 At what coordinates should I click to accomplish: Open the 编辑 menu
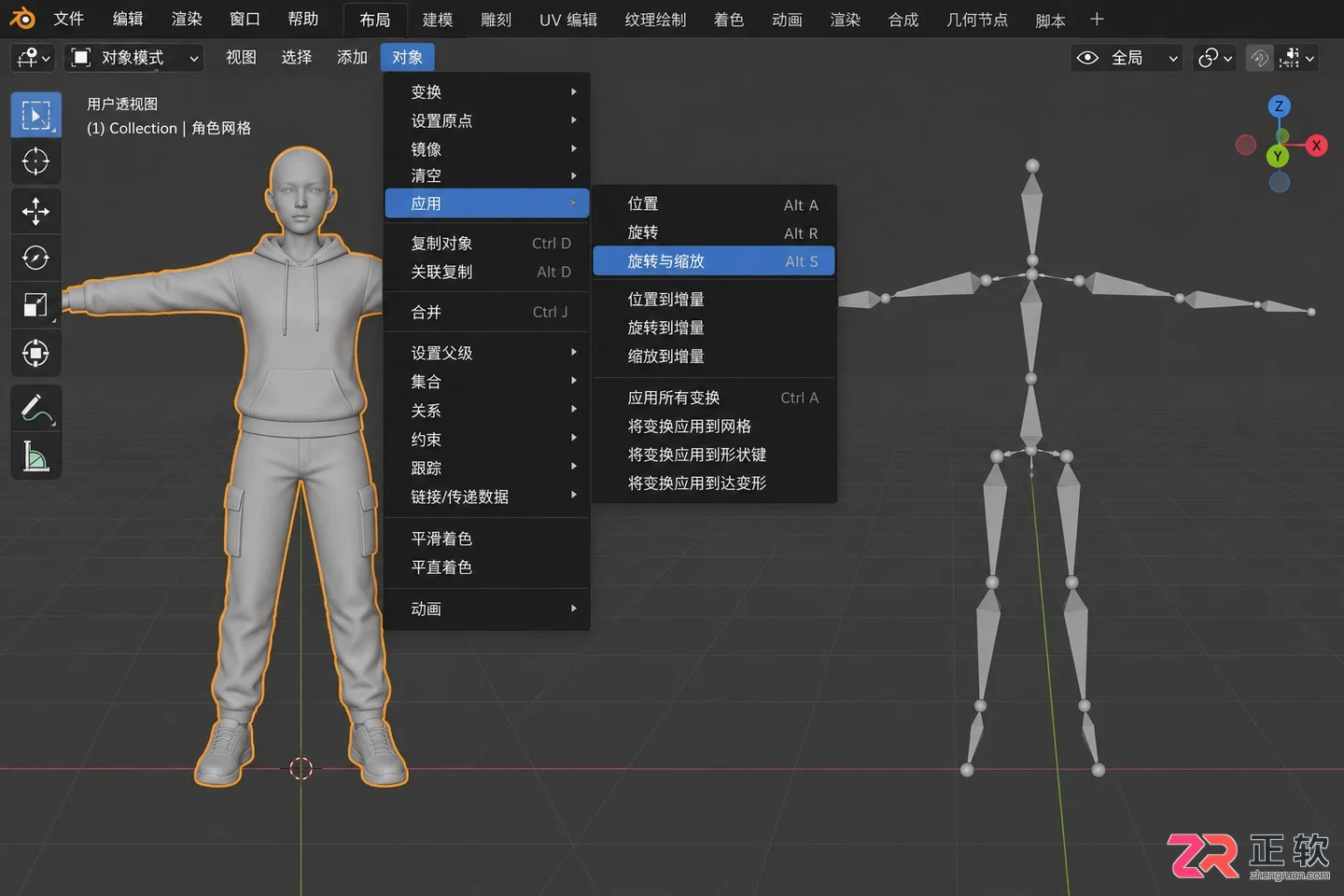click(x=128, y=20)
